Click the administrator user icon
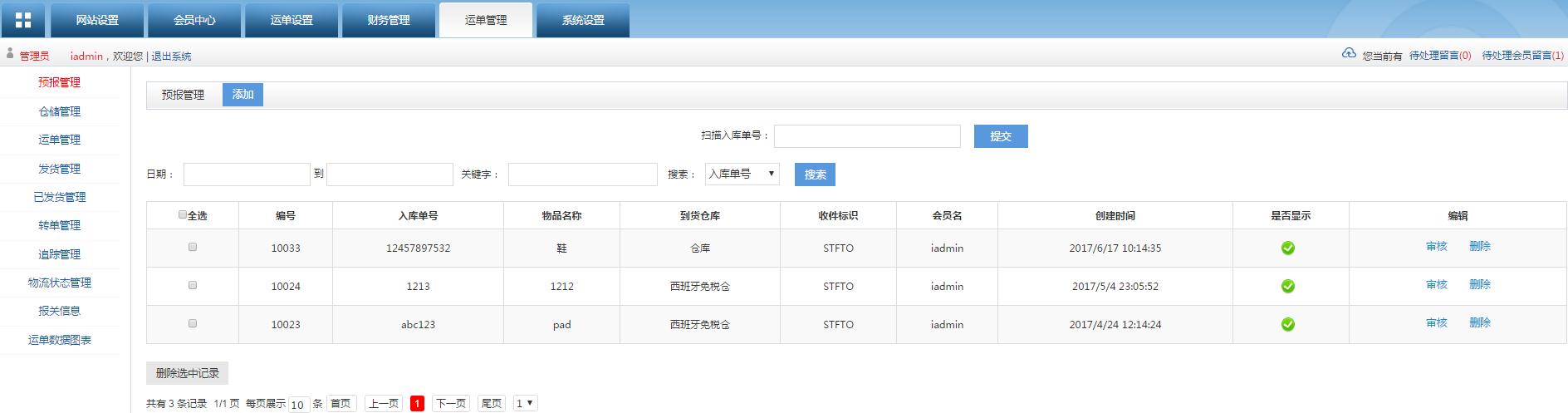1568x413 pixels. pyautogui.click(x=10, y=54)
